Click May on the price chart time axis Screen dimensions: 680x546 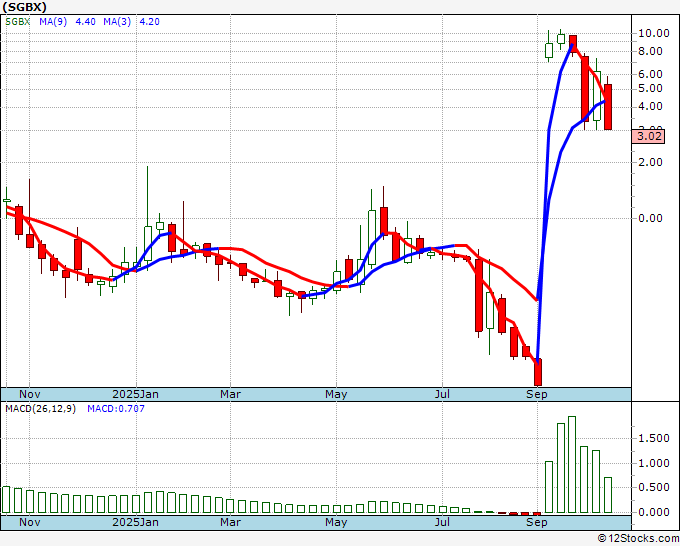pyautogui.click(x=336, y=394)
